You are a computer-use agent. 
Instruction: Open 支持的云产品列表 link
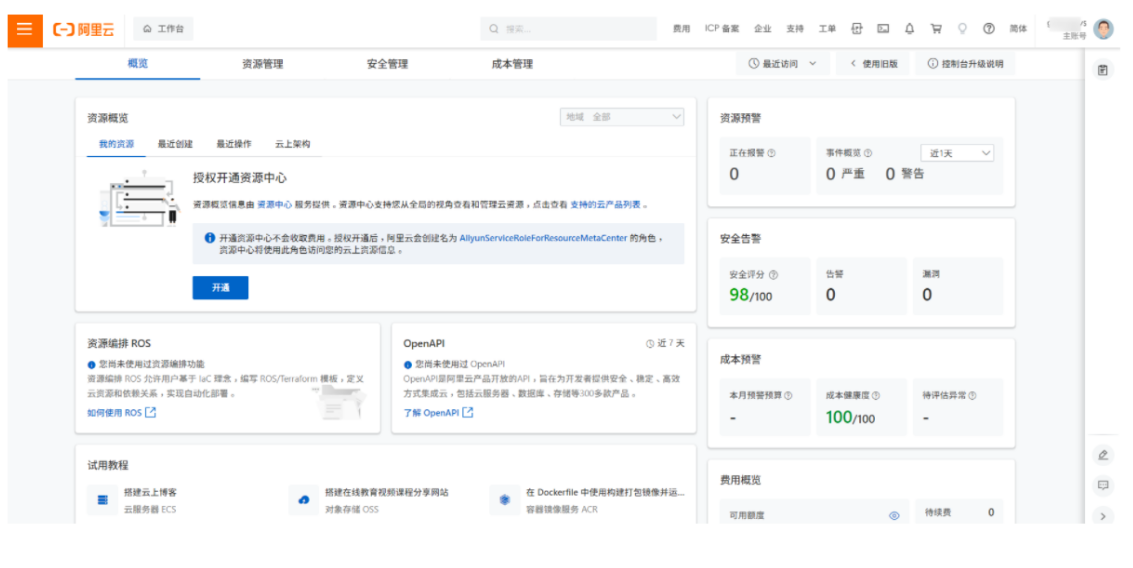pyautogui.click(x=606, y=205)
